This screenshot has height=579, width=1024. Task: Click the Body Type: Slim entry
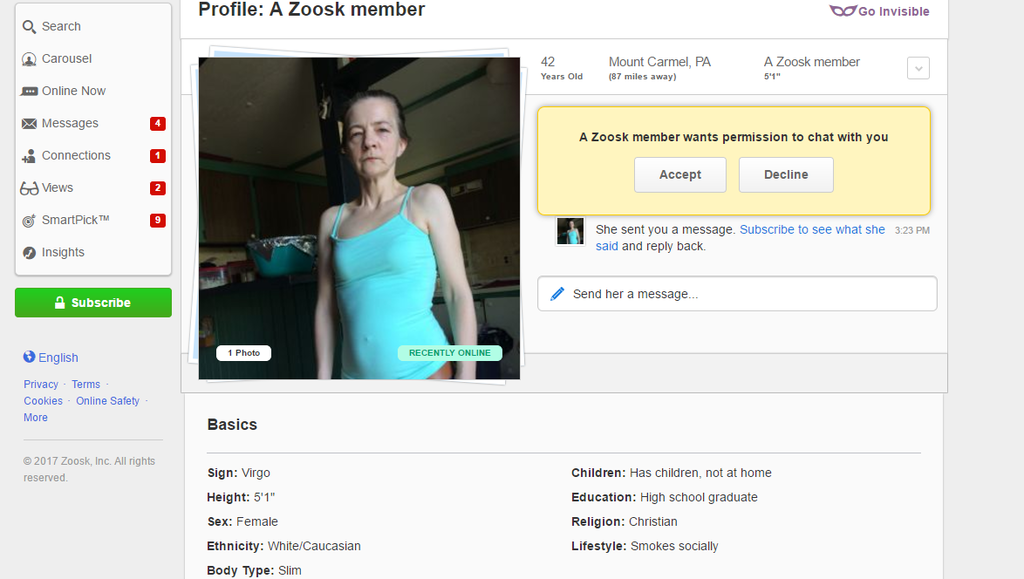tap(254, 571)
